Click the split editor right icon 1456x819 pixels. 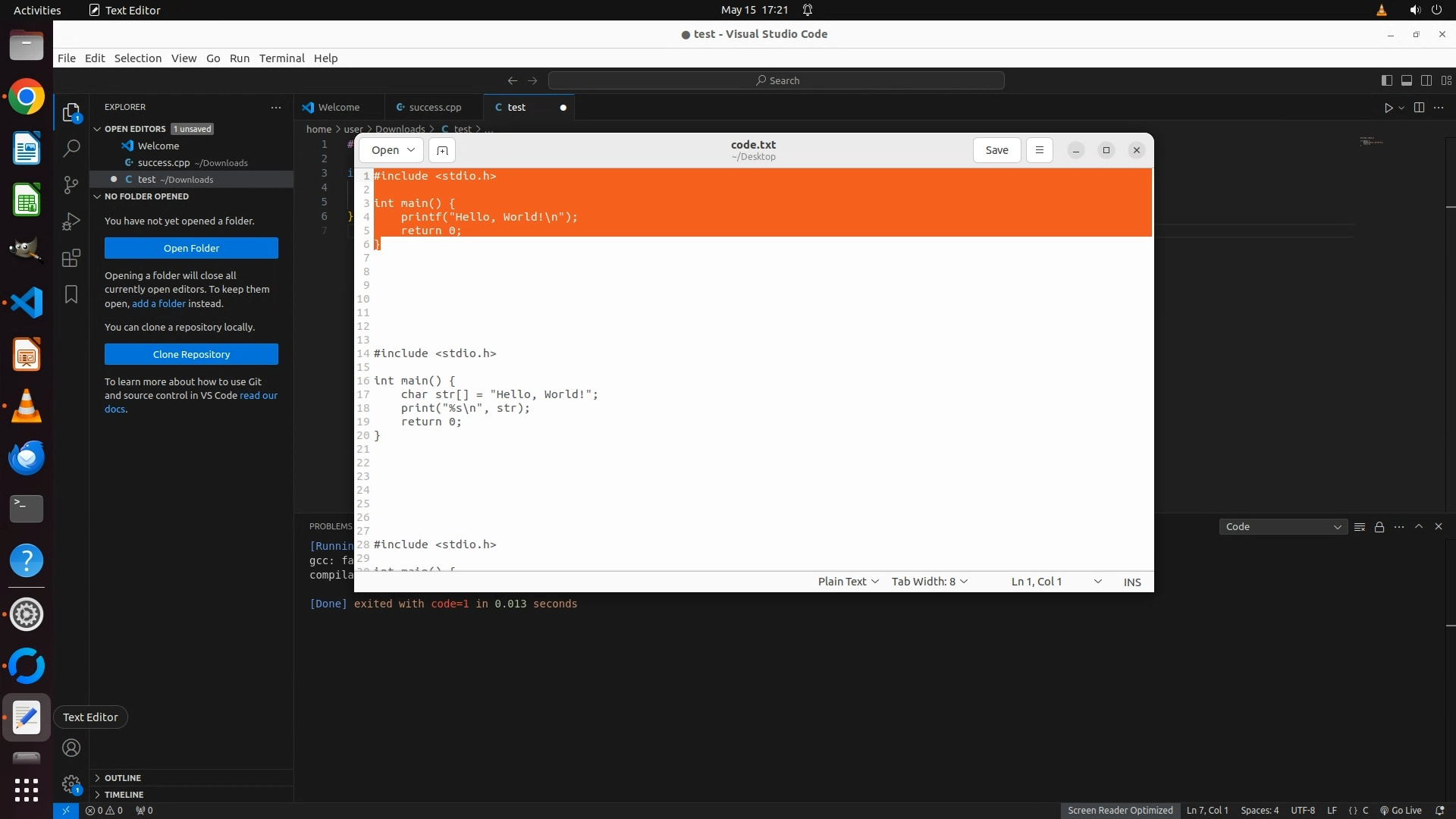pyautogui.click(x=1419, y=108)
